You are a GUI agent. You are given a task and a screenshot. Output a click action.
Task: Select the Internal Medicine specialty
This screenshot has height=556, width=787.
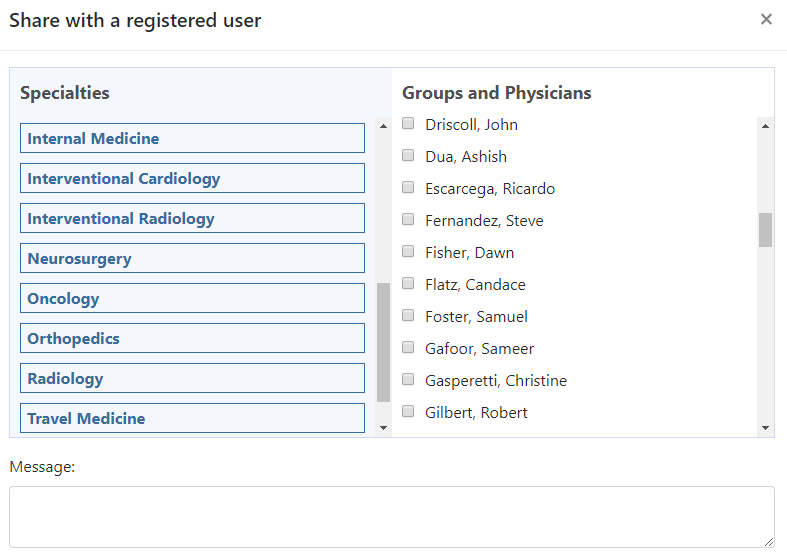(192, 139)
